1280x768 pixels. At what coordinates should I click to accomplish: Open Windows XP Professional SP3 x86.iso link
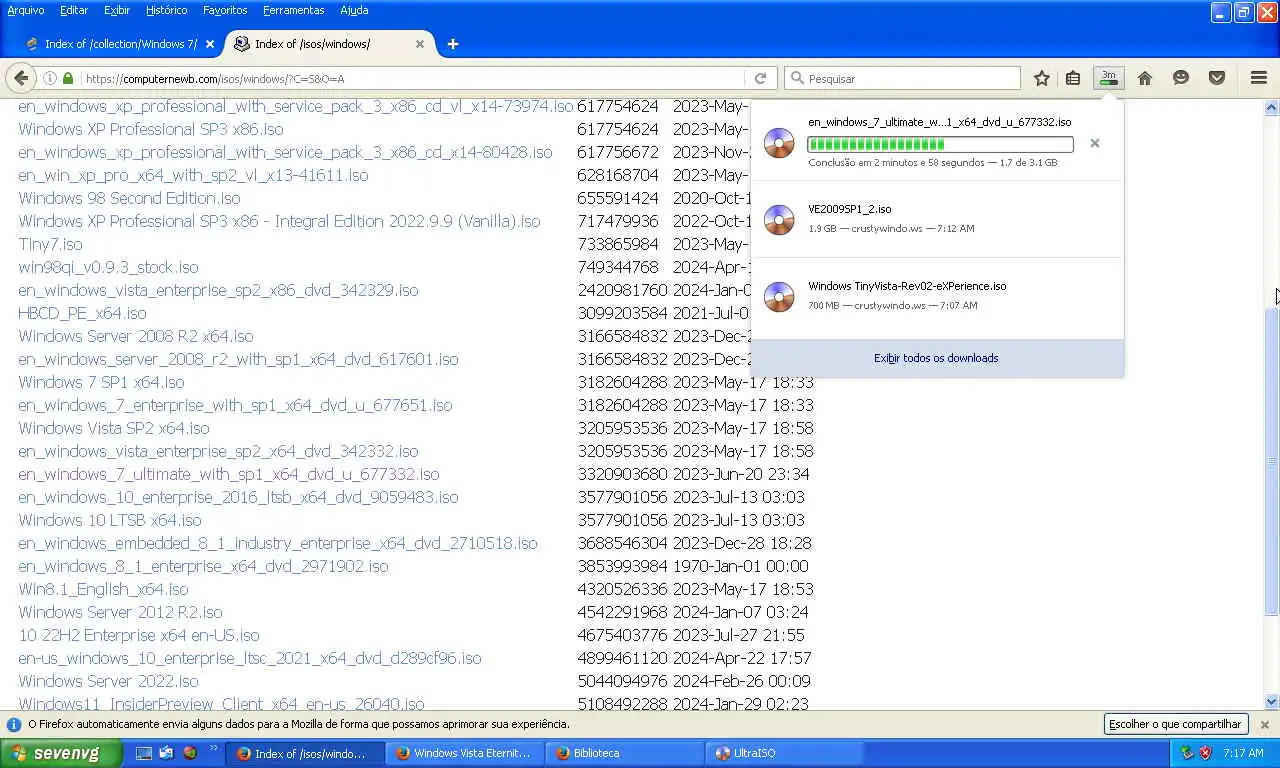tap(151, 129)
